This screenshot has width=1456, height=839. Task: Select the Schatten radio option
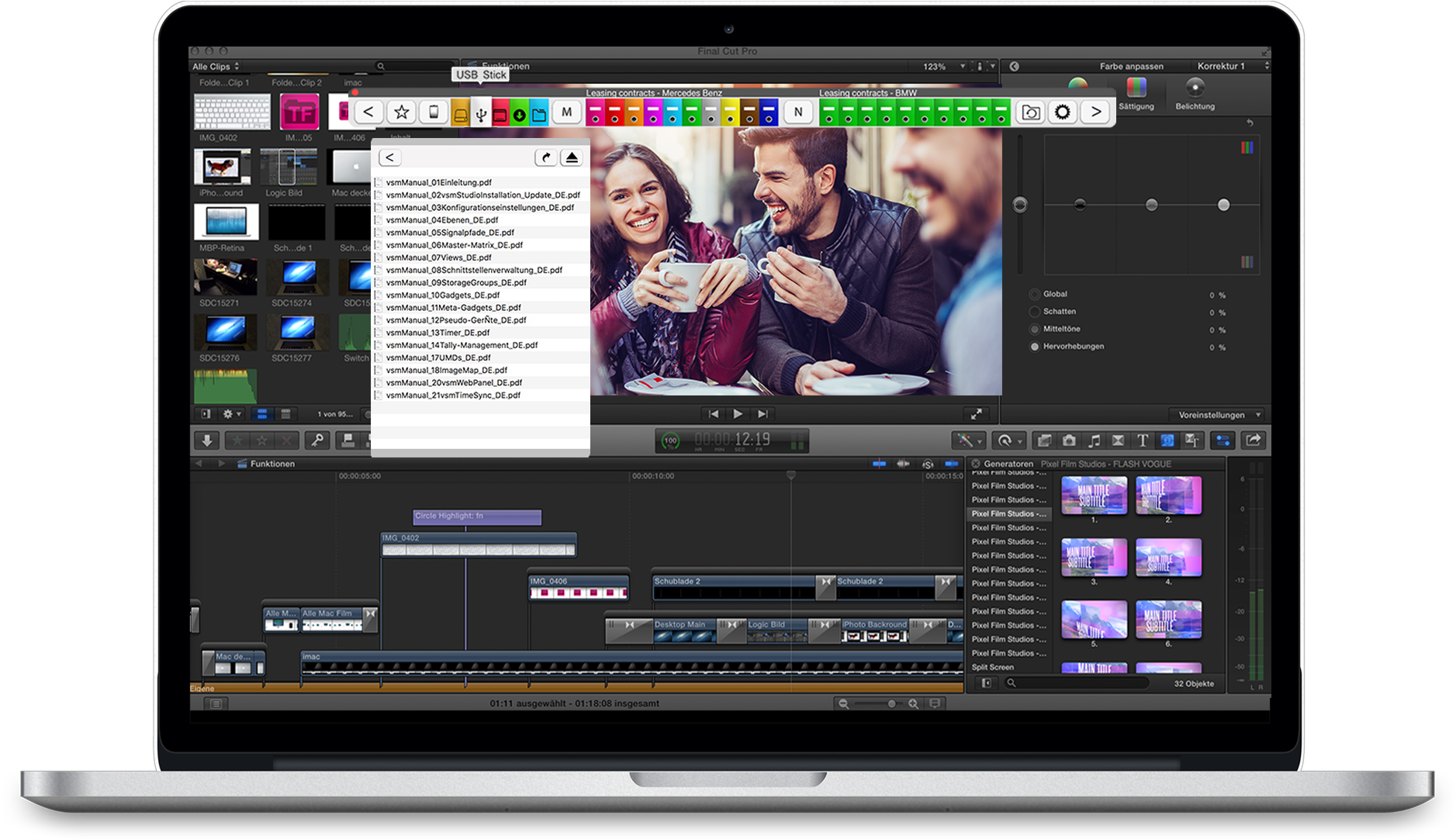pyautogui.click(x=1034, y=312)
